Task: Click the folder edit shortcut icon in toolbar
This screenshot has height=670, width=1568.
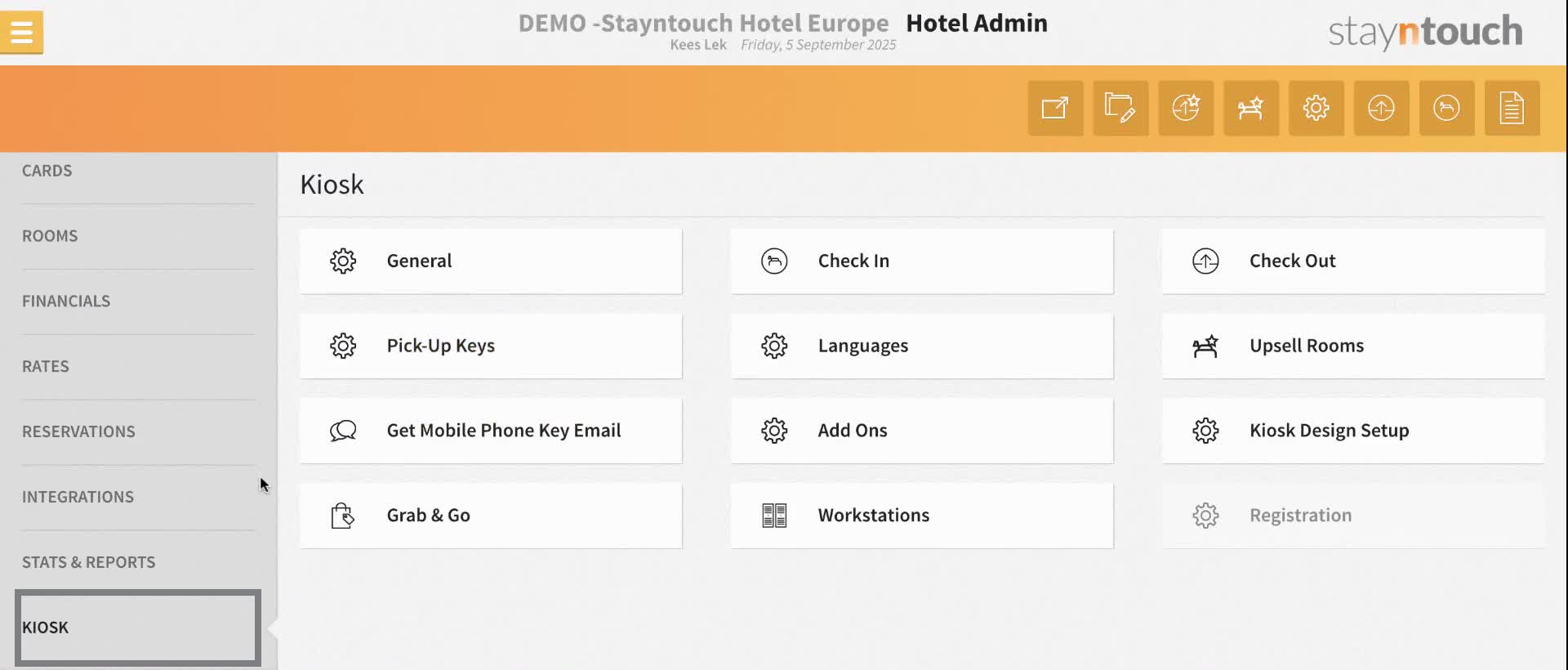Action: pos(1120,108)
